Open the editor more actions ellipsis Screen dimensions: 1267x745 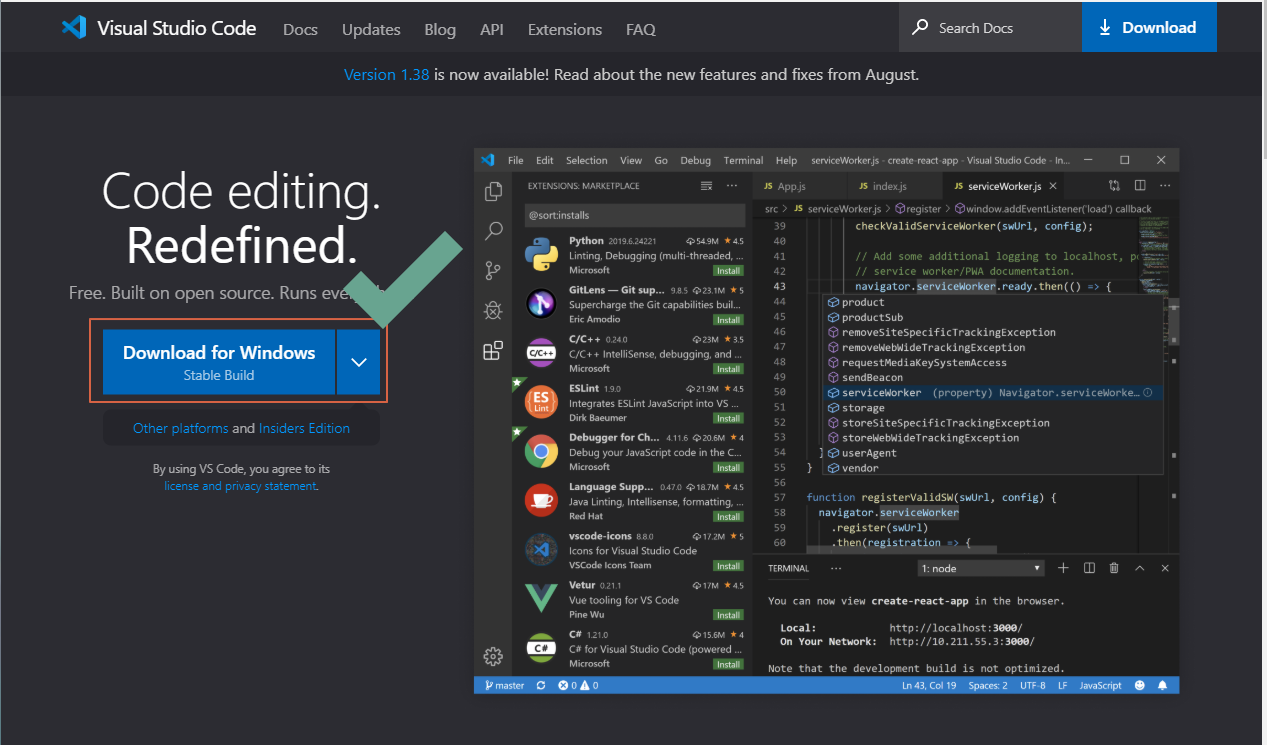(x=1165, y=186)
